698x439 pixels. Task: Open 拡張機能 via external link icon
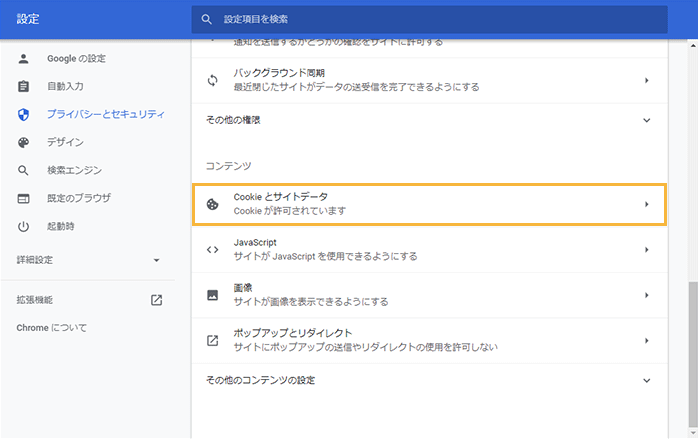(156, 300)
